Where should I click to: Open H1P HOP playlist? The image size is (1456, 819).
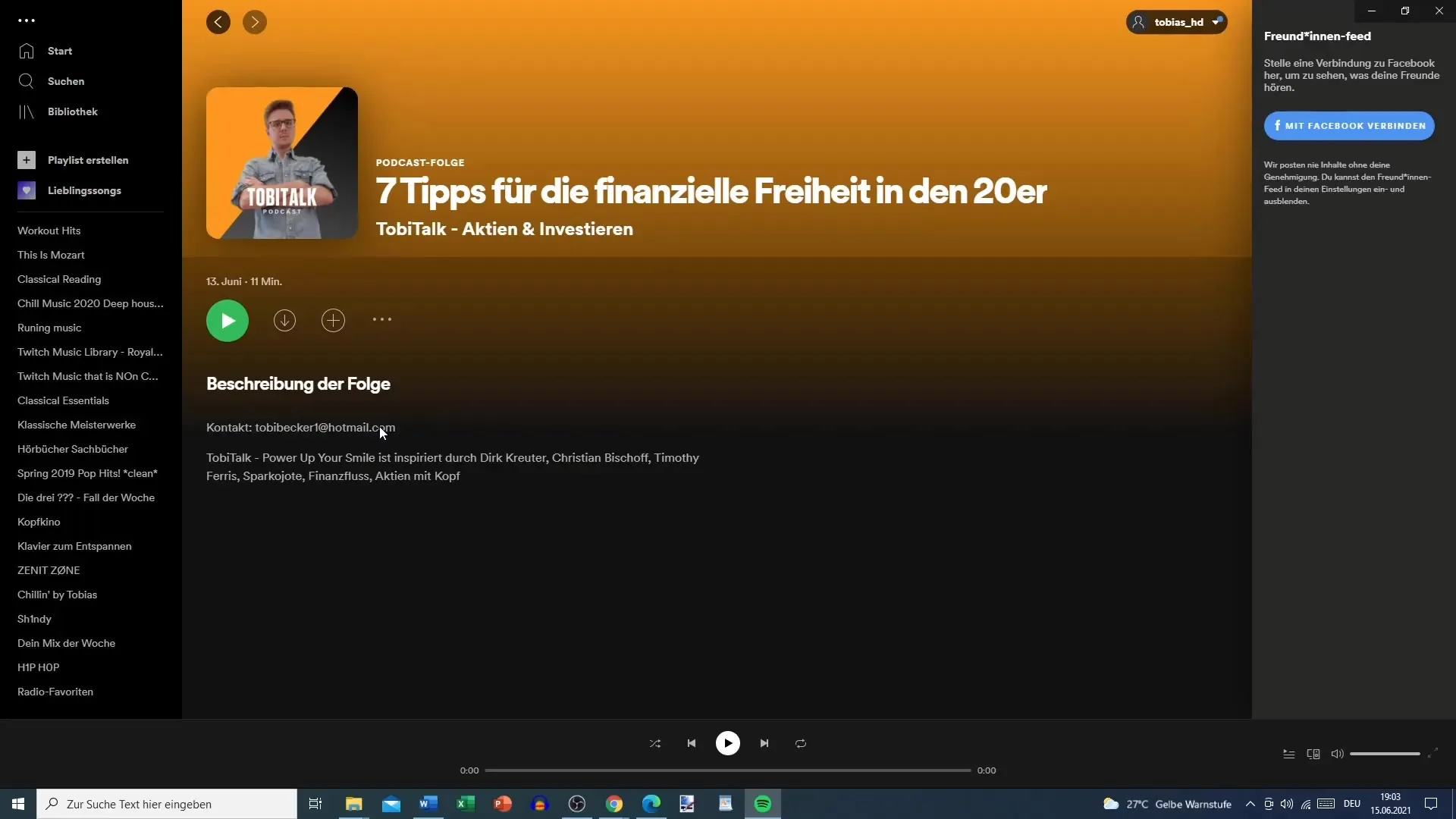point(38,667)
